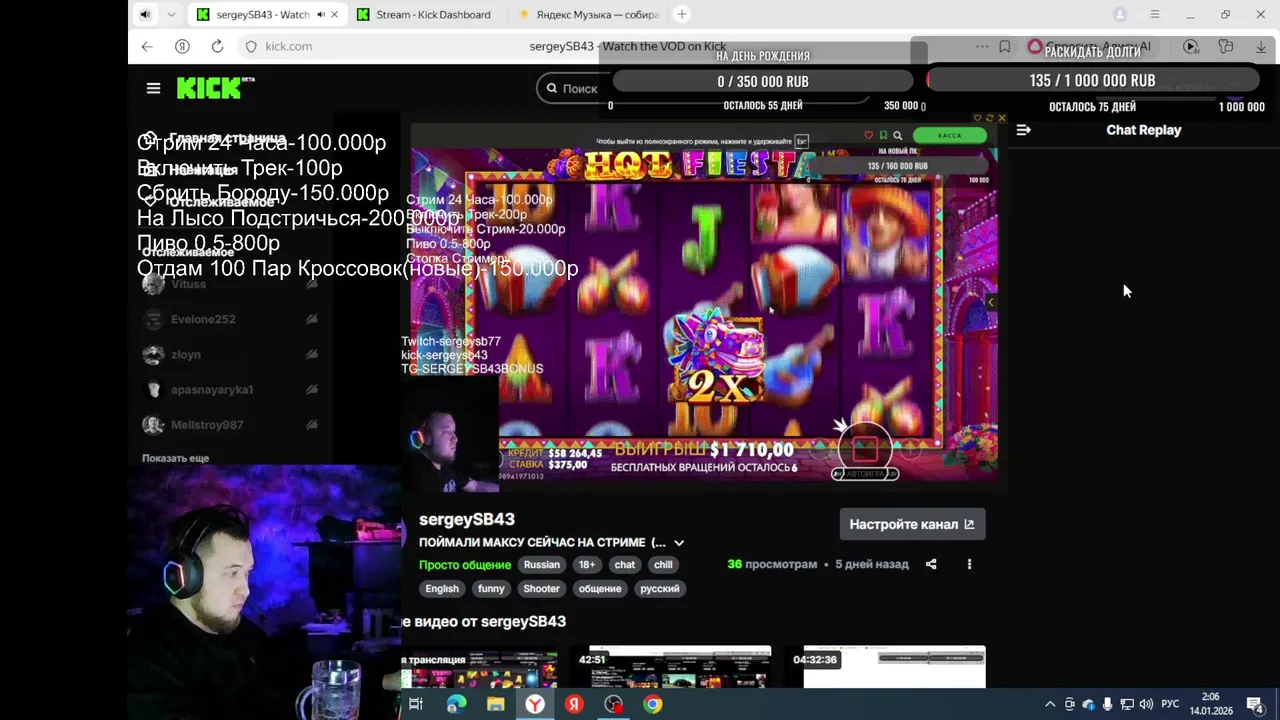Bookmark this page with the bookmark icon
This screenshot has width=1280, height=720.
1005,46
